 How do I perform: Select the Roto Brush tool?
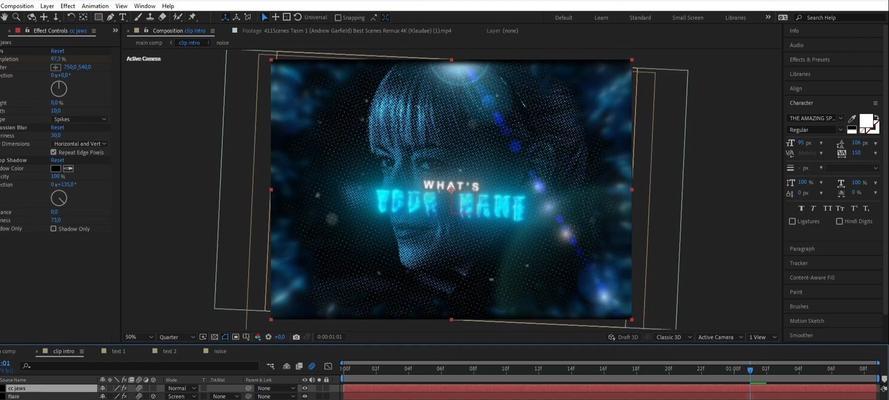coord(178,17)
